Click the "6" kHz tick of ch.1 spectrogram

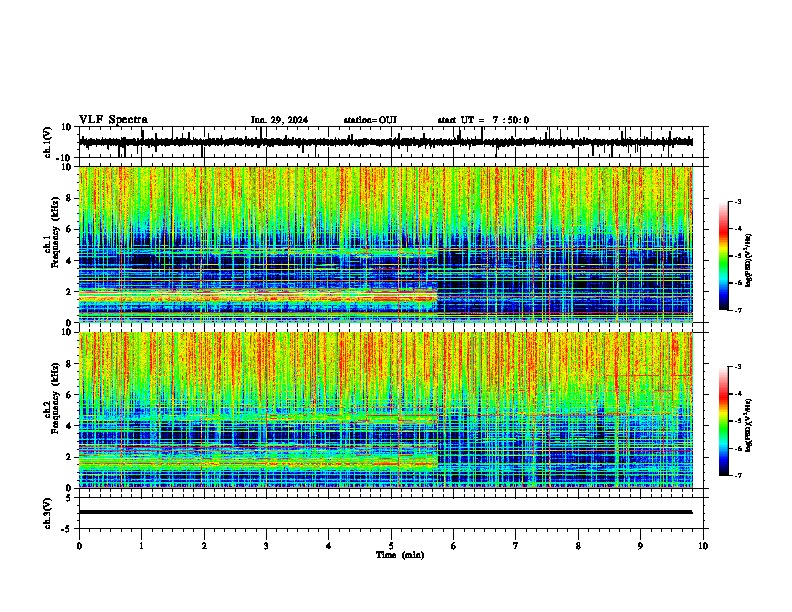(x=70, y=230)
